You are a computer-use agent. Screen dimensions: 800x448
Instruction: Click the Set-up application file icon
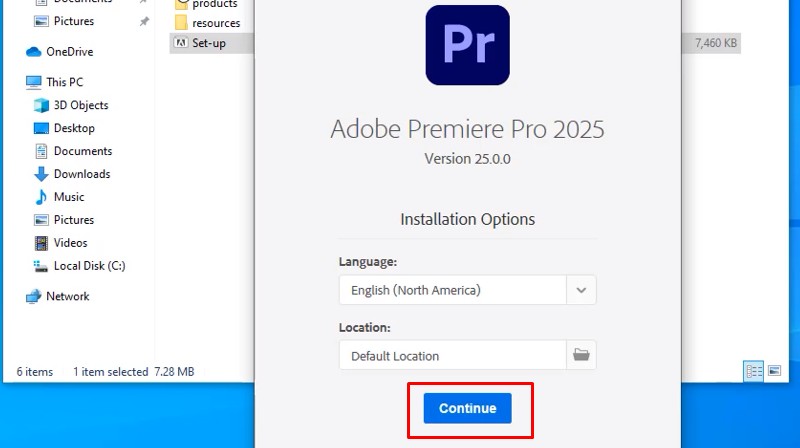pos(181,43)
